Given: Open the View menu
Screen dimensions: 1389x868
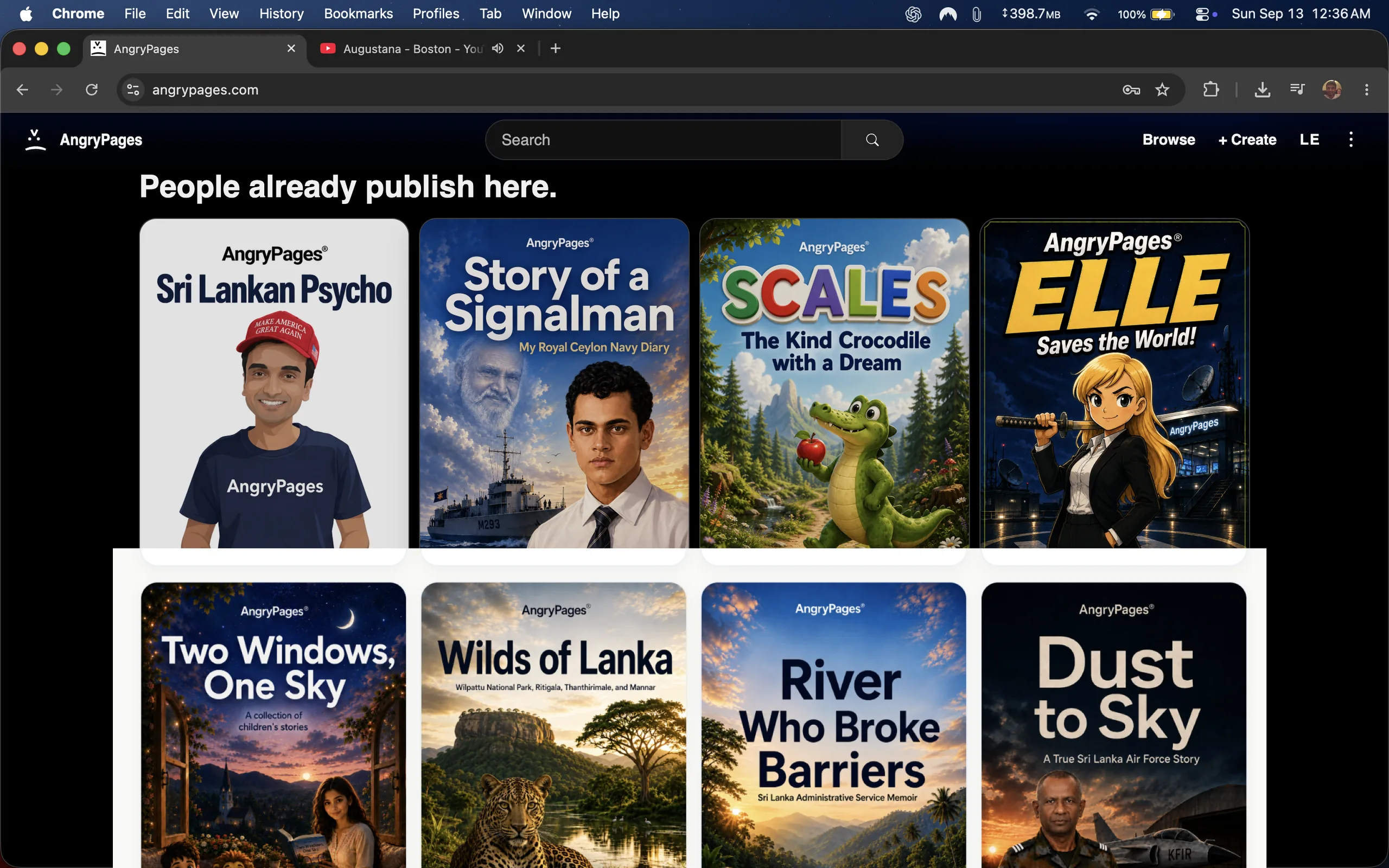Looking at the screenshot, I should point(224,14).
